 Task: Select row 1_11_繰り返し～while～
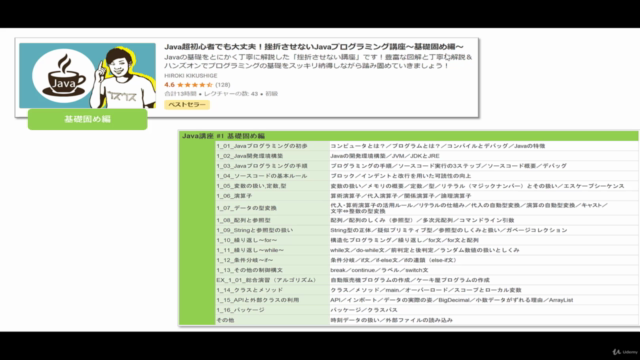point(272,250)
